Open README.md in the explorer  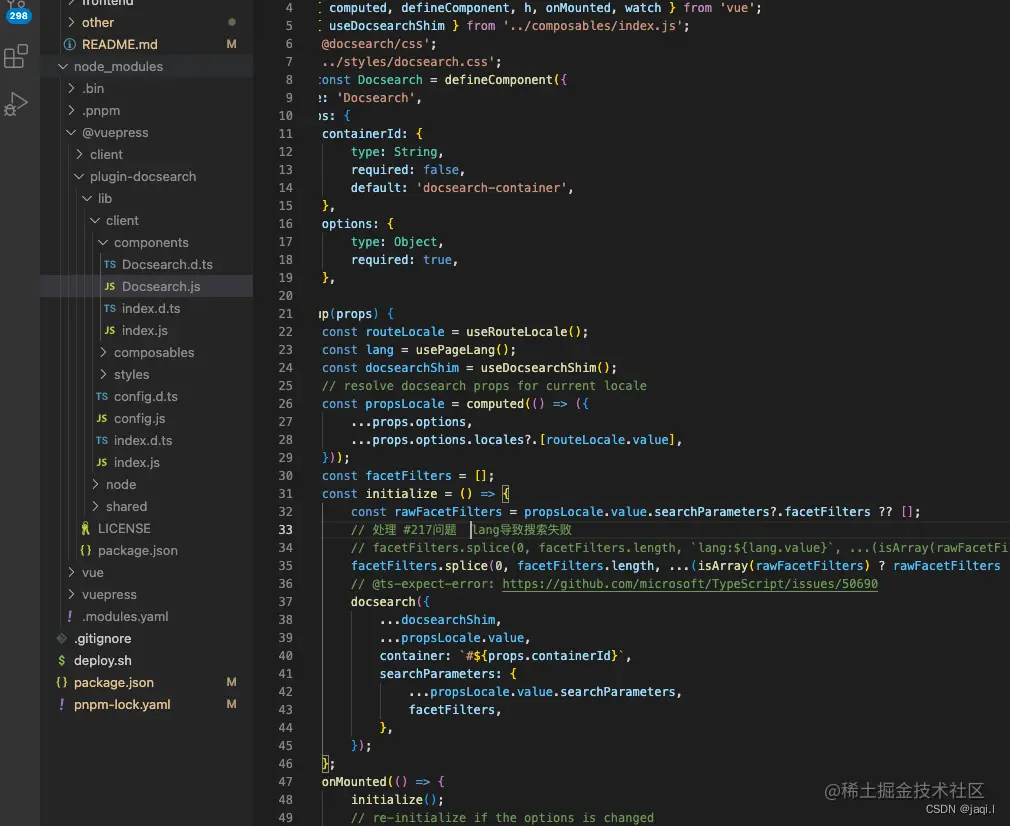pyautogui.click(x=119, y=44)
